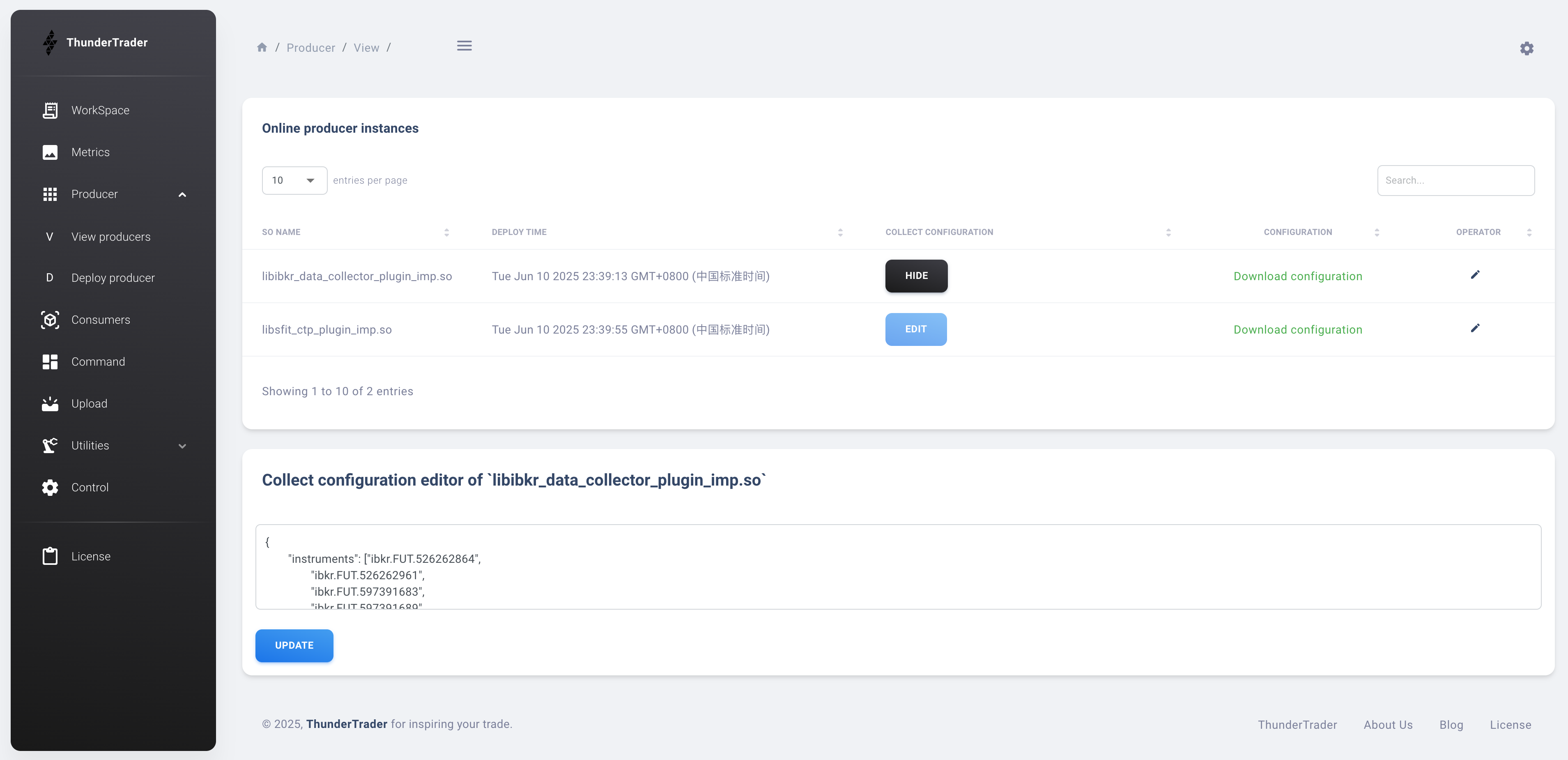Click the libibkr_data_collector_plugin_imp.so name cell

click(x=357, y=276)
